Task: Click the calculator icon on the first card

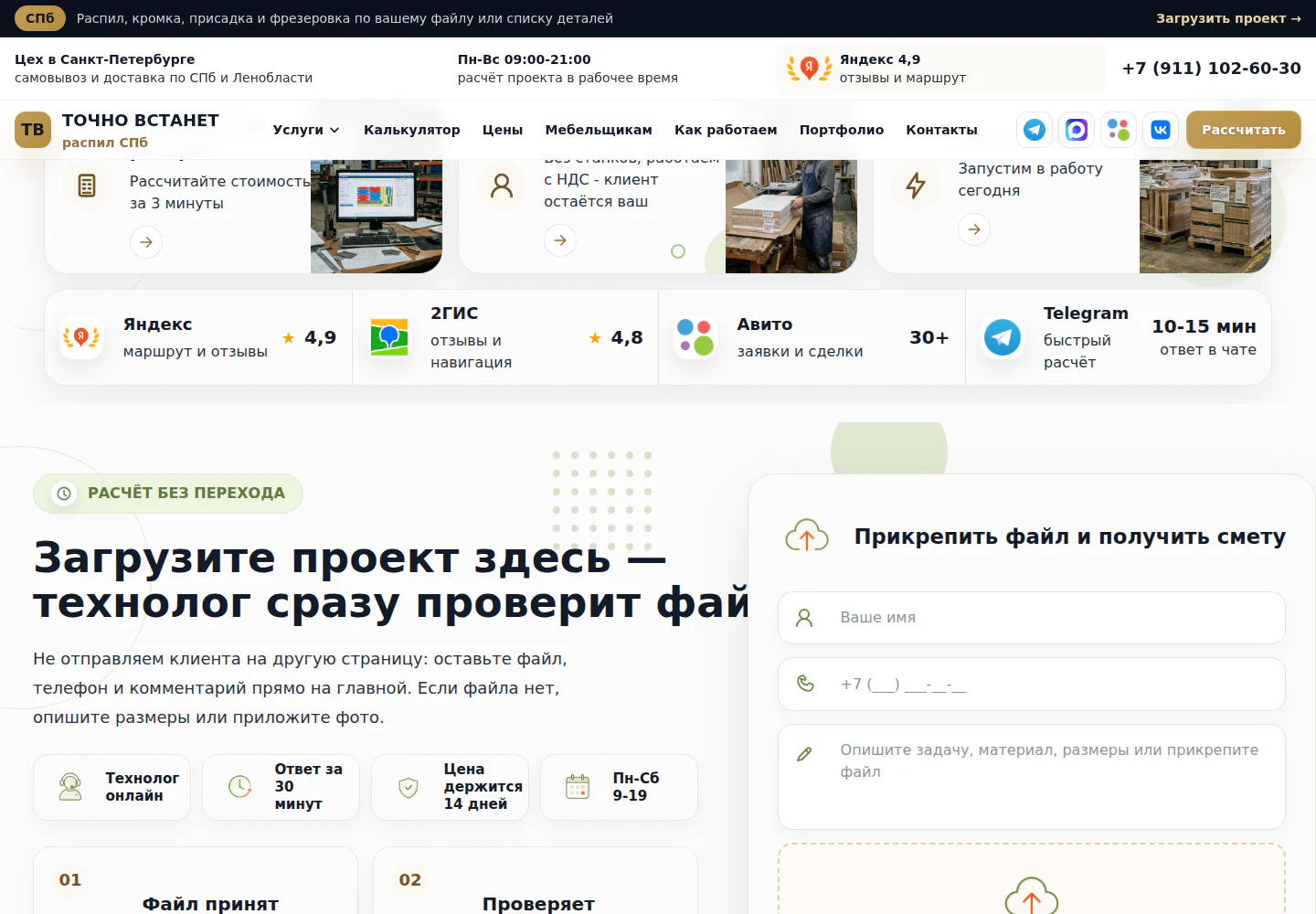Action: [87, 186]
